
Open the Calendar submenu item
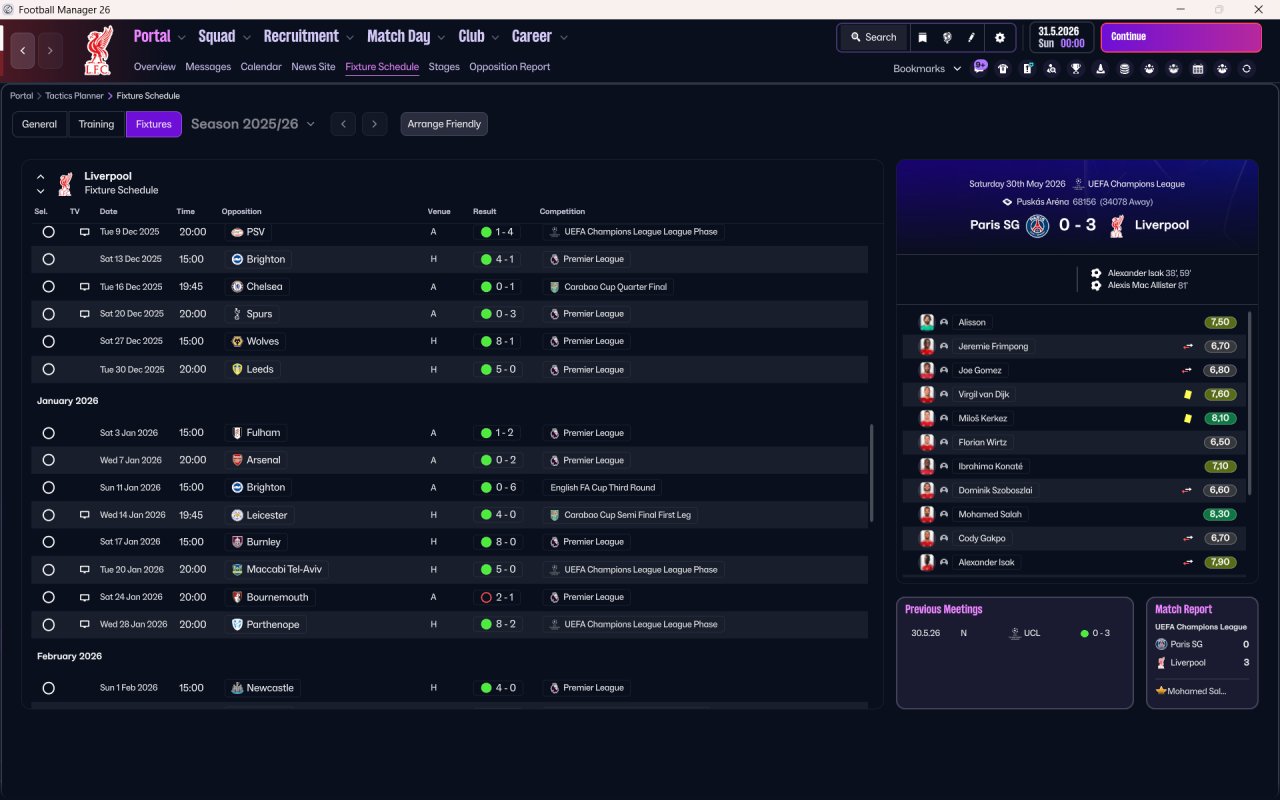(261, 67)
